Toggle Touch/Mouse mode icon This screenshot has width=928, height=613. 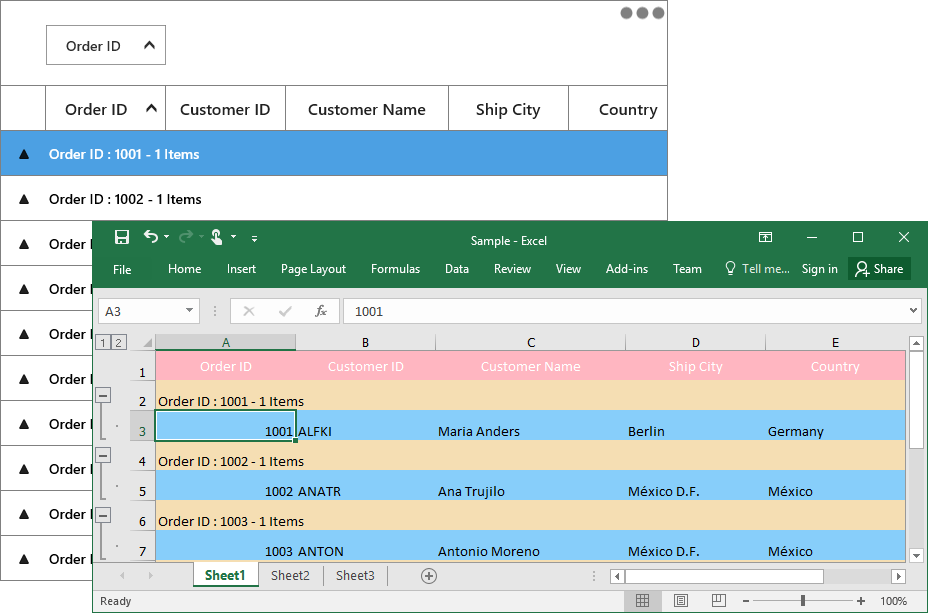[x=217, y=237]
